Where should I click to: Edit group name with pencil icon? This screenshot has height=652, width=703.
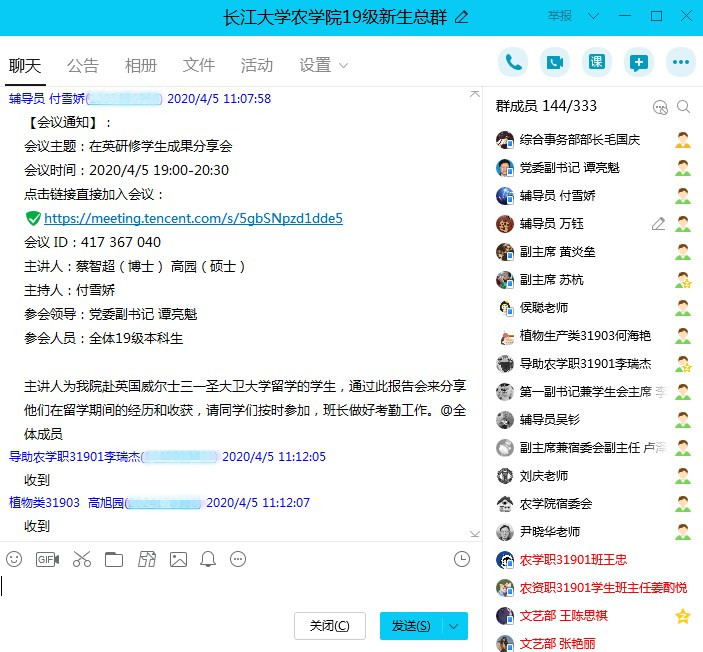point(461,17)
